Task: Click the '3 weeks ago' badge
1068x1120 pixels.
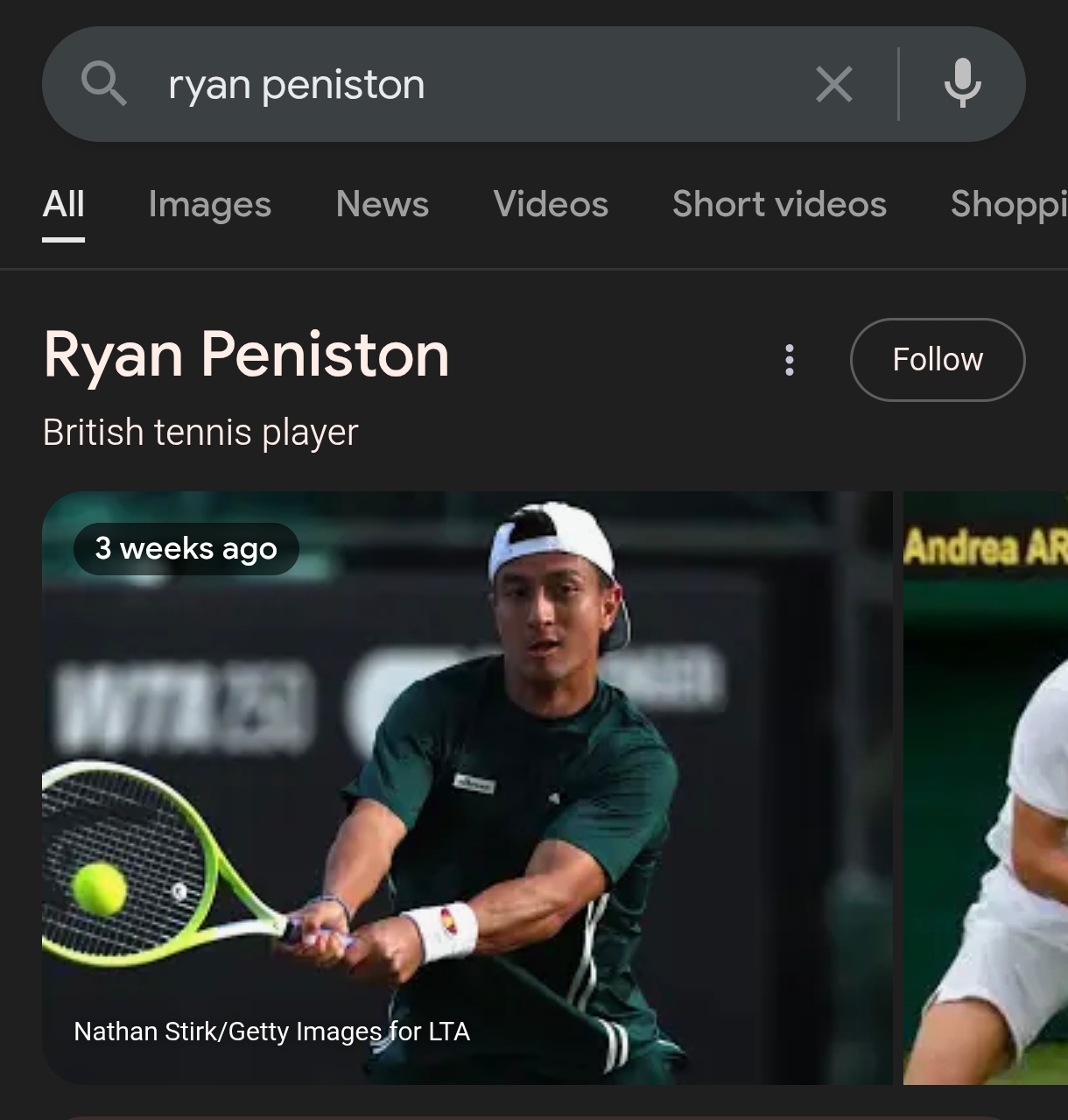Action: (186, 549)
